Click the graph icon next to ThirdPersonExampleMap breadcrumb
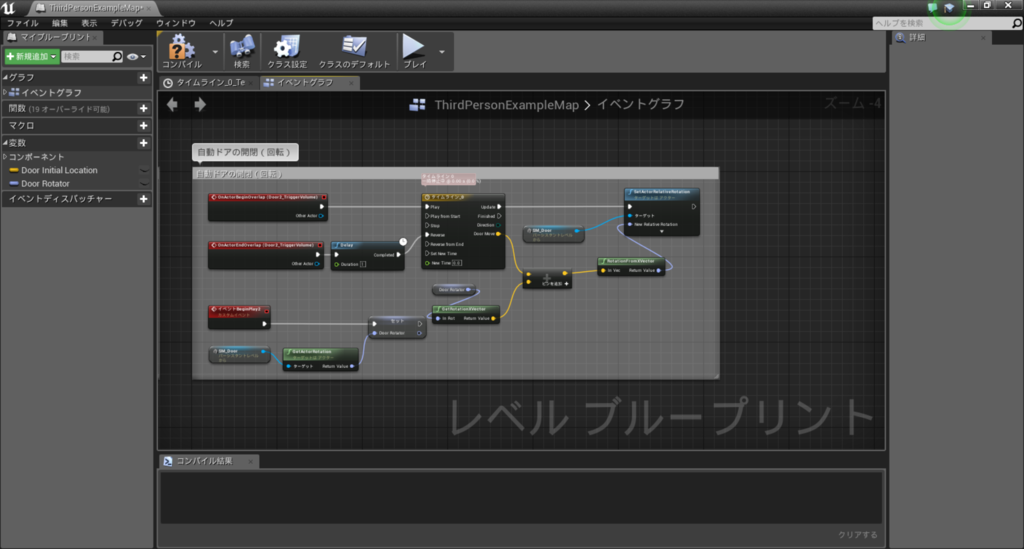 (x=417, y=104)
